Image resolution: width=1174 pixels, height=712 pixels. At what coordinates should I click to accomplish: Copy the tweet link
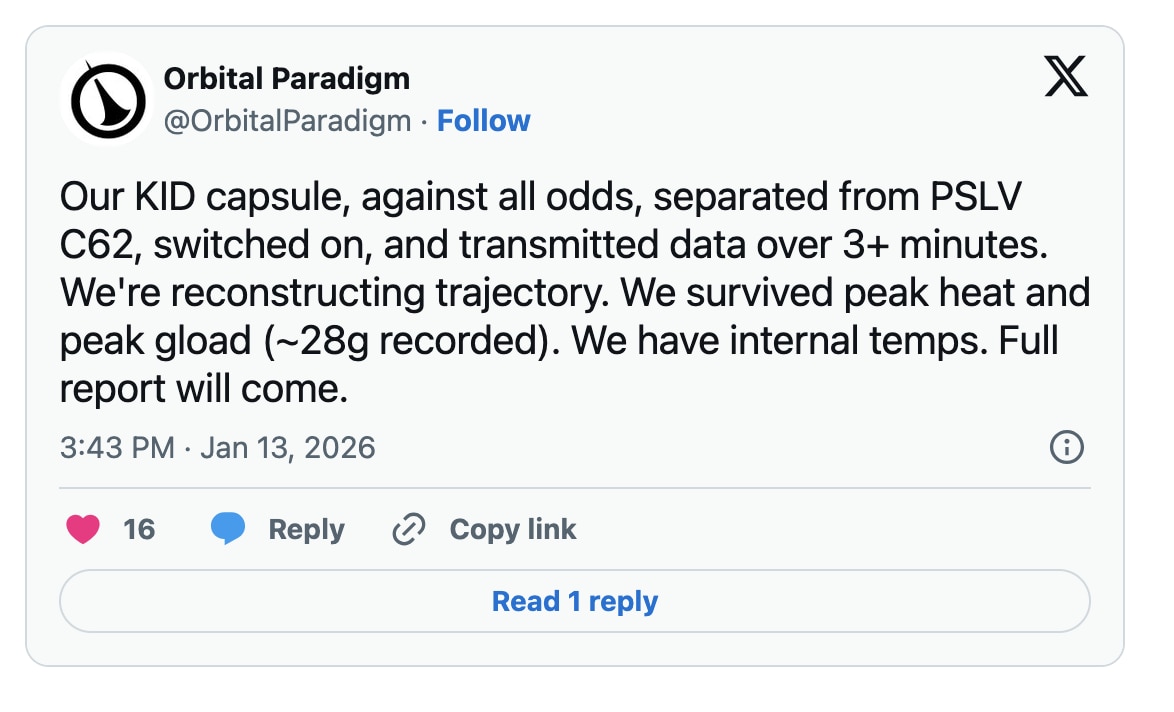click(512, 529)
